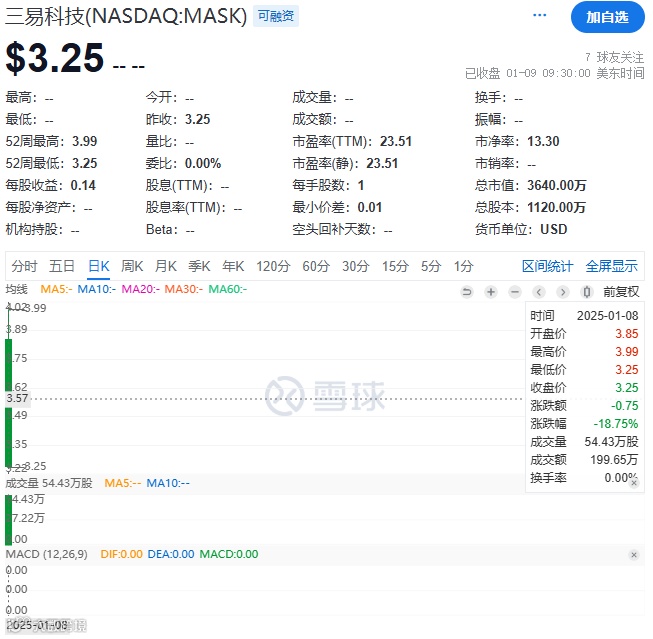Close the price detail tooltip panel
The image size is (653, 639).
pos(634,483)
